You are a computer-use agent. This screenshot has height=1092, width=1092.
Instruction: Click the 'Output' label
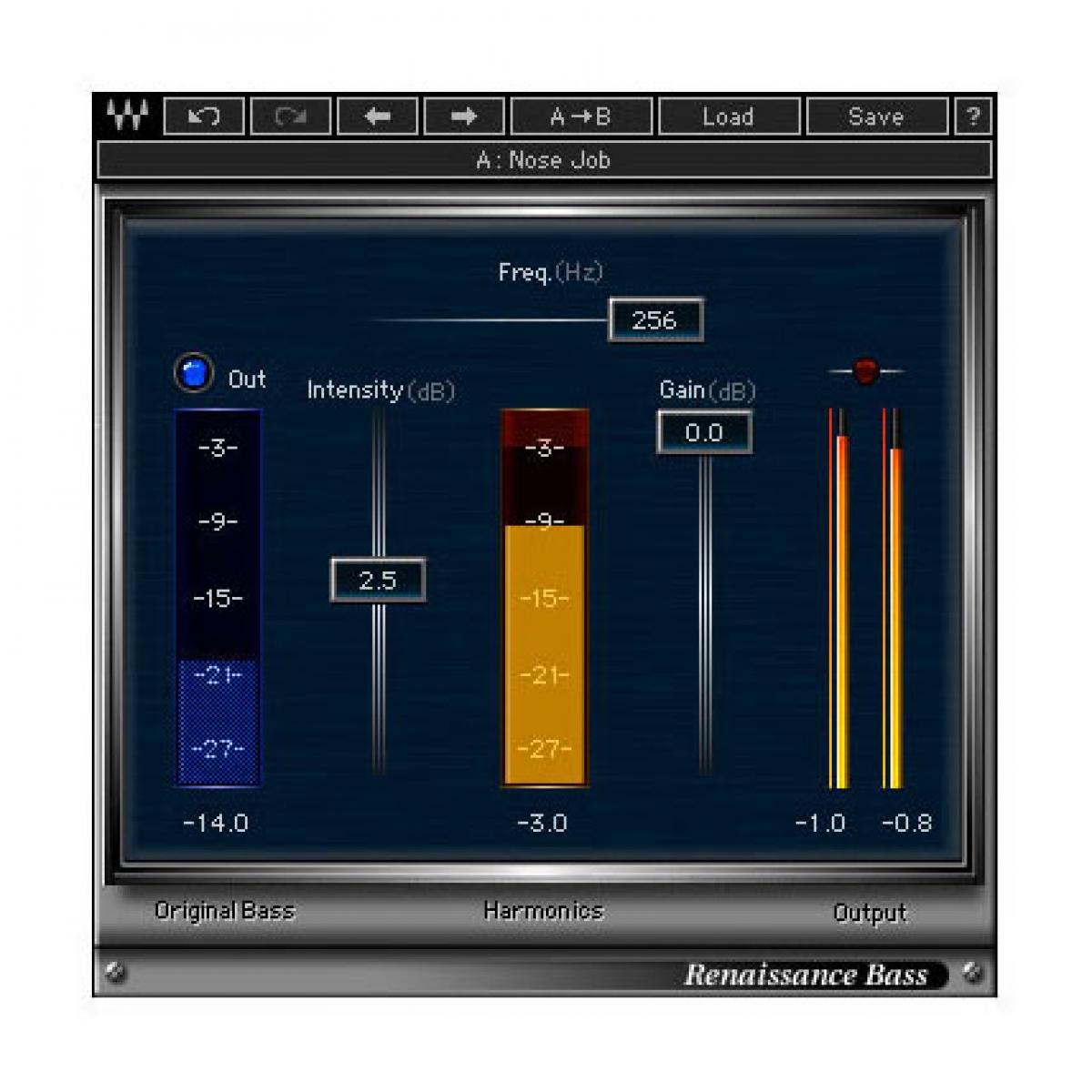(870, 913)
